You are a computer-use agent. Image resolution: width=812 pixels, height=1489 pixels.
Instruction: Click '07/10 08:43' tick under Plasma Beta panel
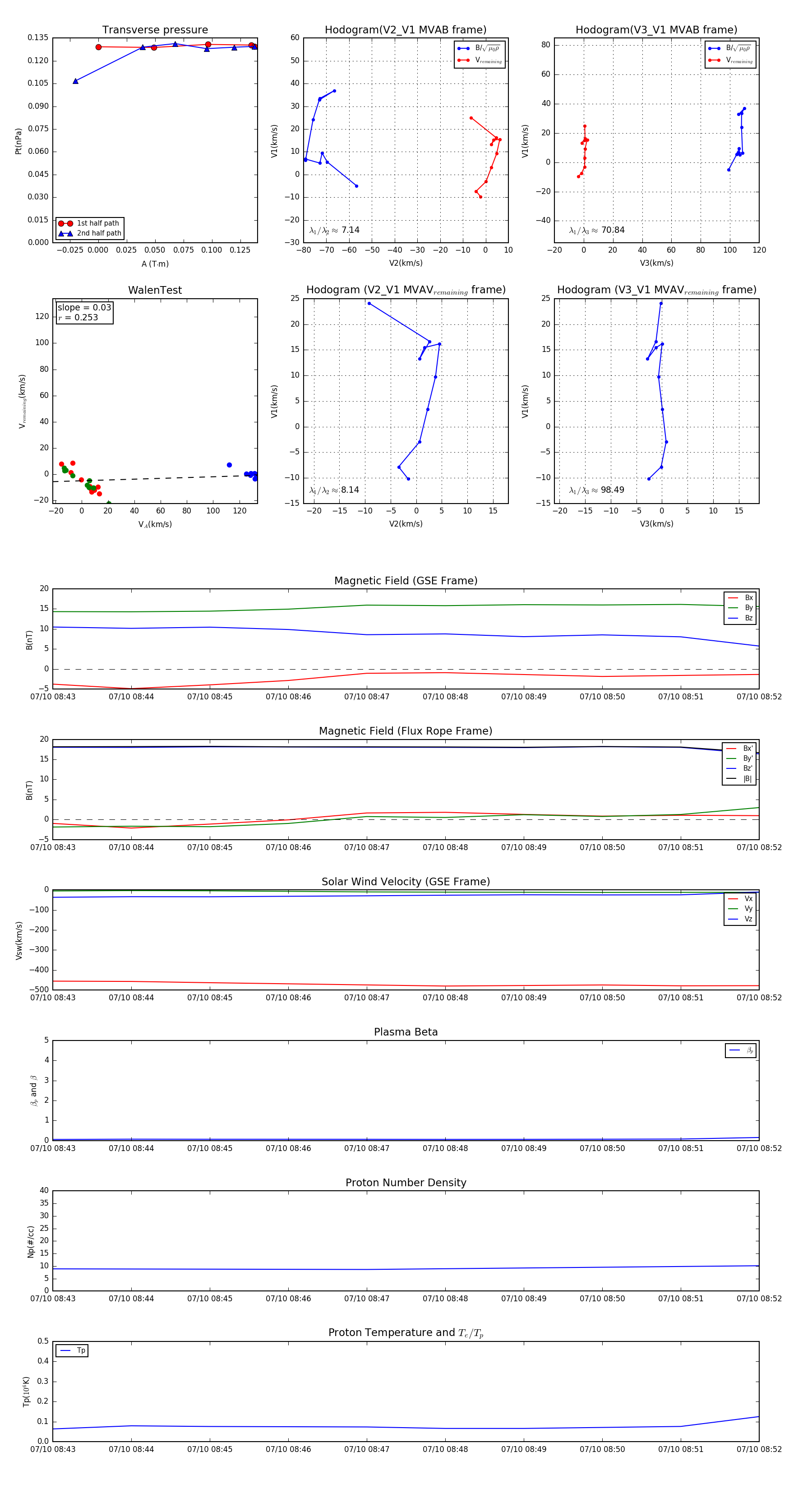[53, 1148]
